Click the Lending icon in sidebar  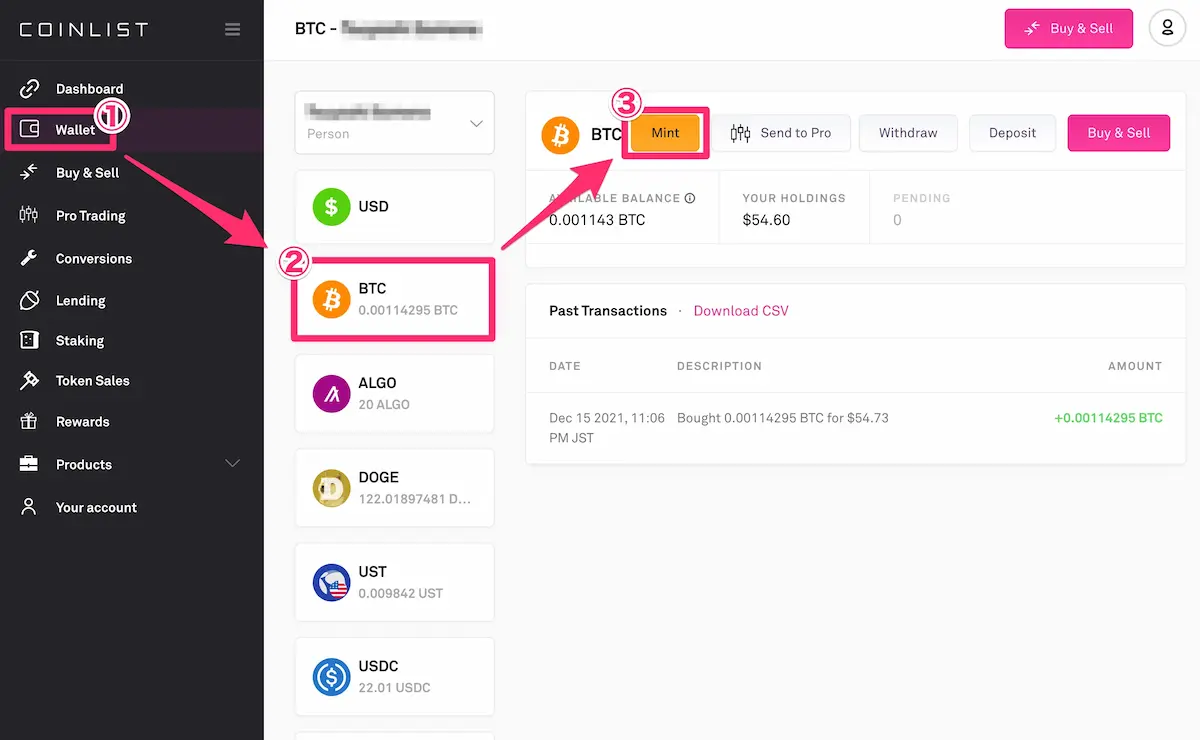30,300
